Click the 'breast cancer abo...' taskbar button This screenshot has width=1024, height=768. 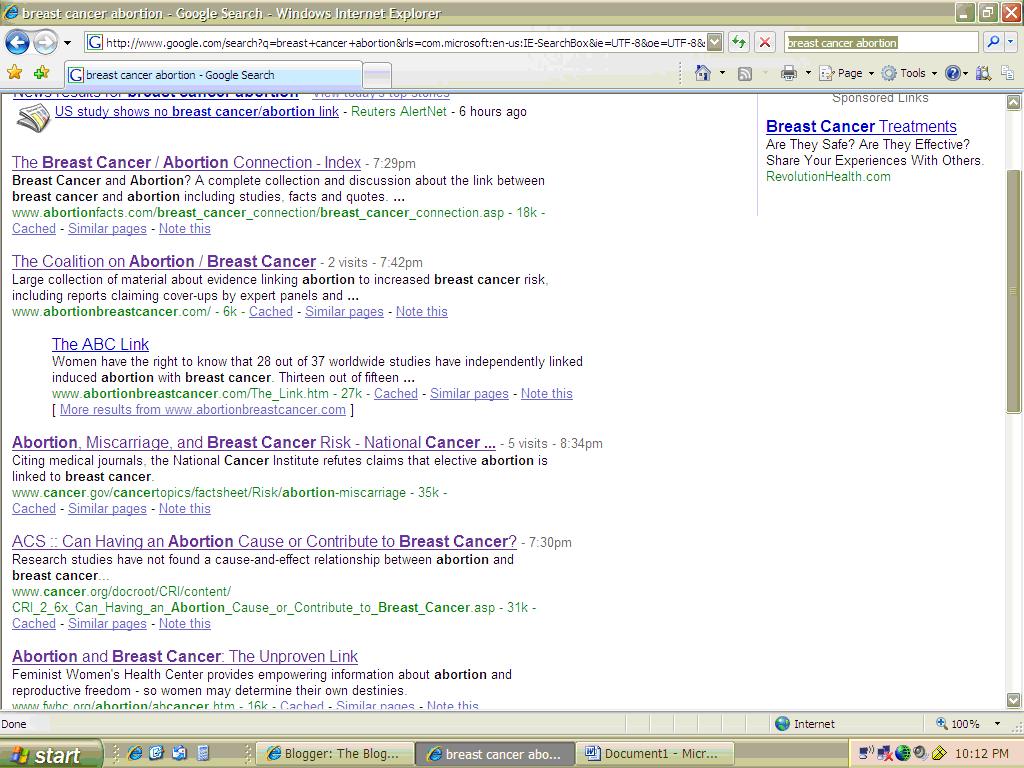click(x=495, y=754)
